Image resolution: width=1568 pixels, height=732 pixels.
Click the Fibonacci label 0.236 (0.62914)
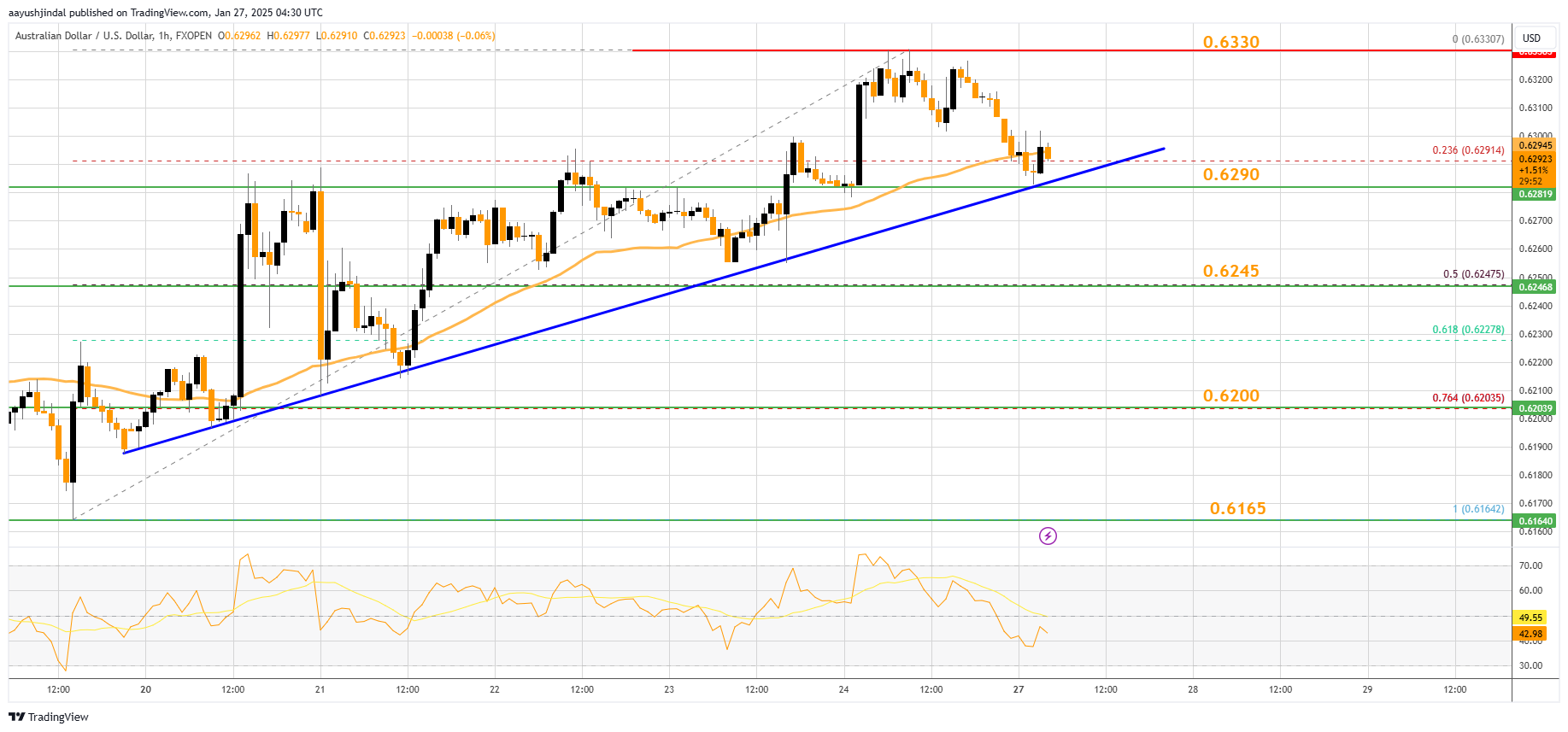click(1468, 150)
